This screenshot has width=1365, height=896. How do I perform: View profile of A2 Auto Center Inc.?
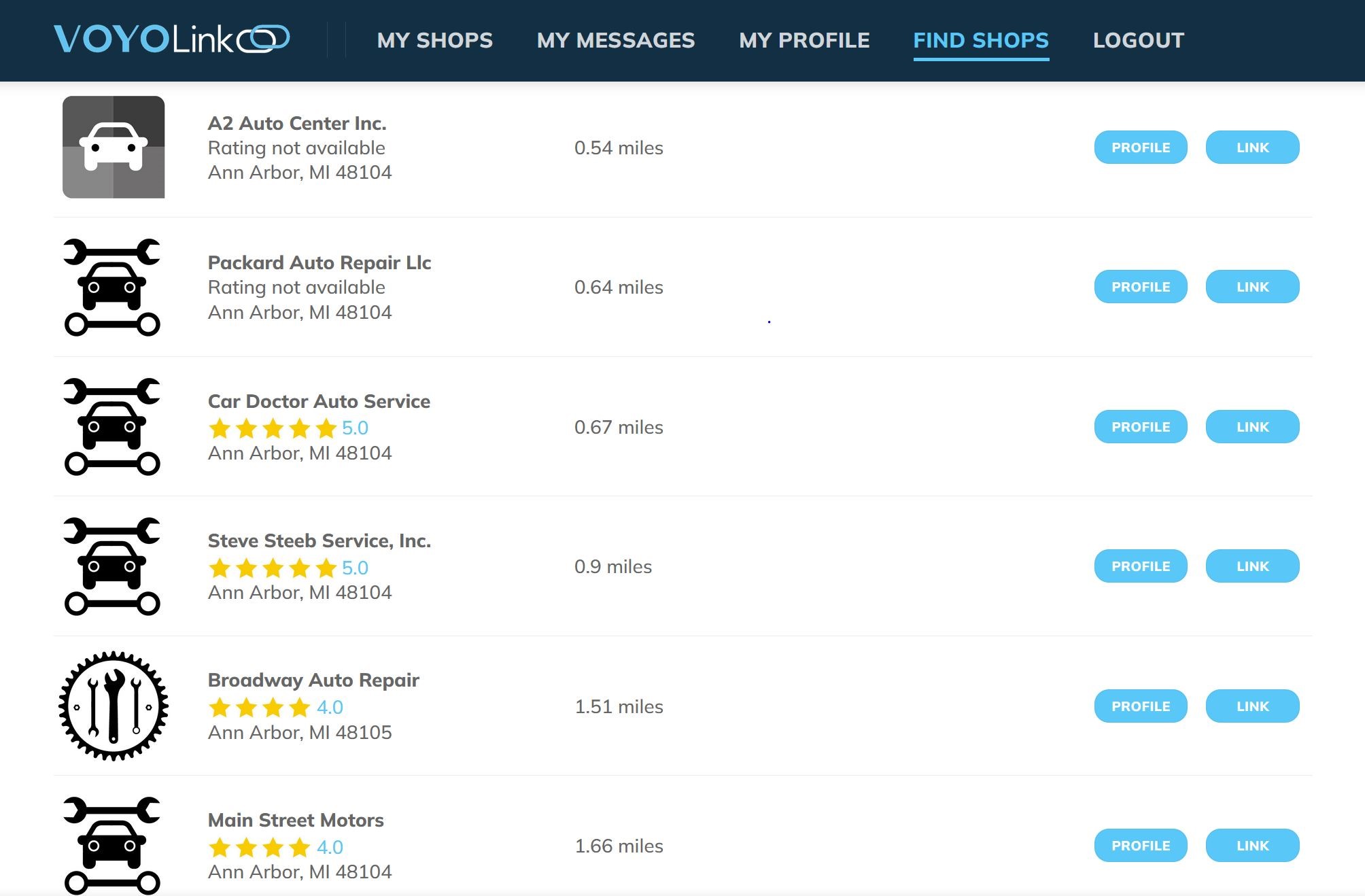point(1140,148)
